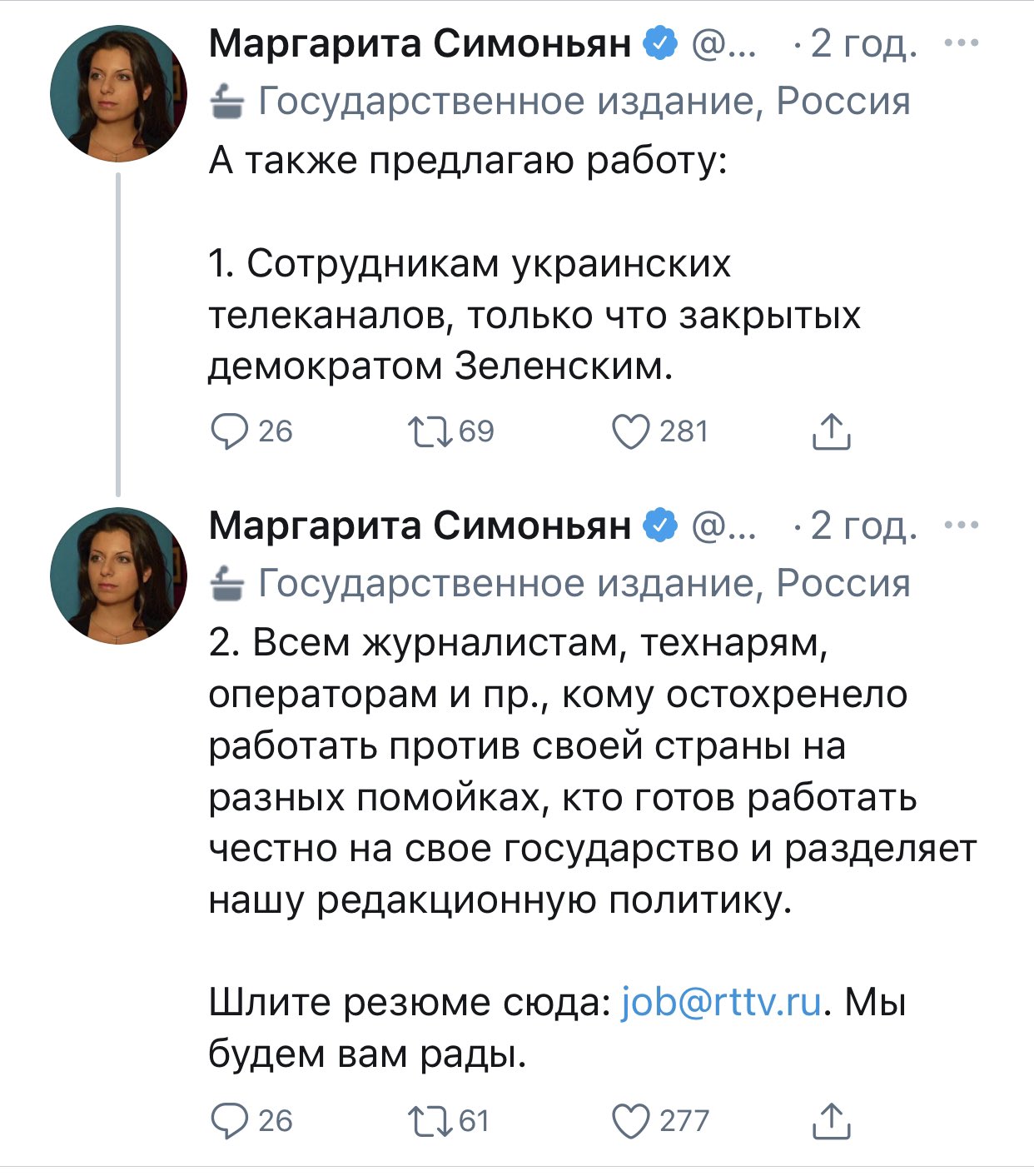Open the job@rttv.ru email link

tap(721, 1001)
